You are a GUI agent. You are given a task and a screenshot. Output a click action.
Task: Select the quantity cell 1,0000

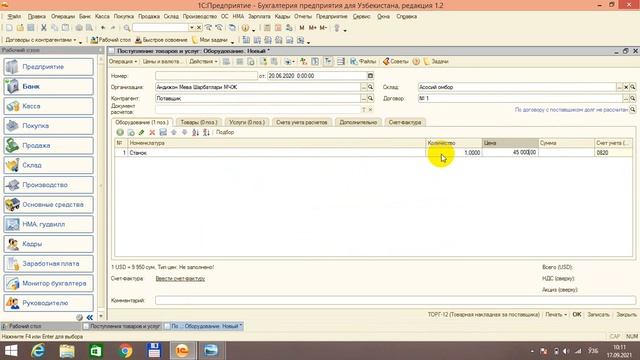pyautogui.click(x=453, y=153)
